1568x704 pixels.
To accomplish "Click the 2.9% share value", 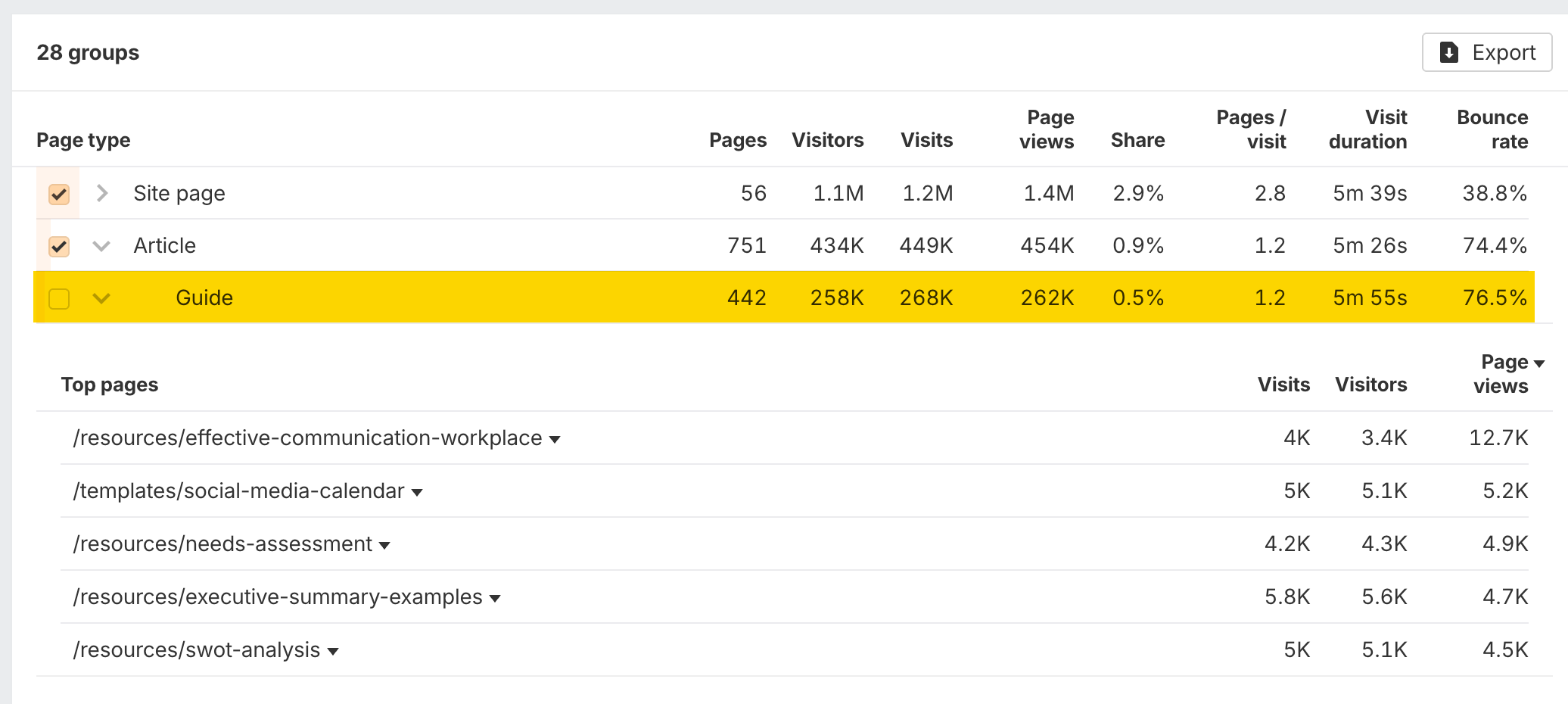I will click(1138, 193).
